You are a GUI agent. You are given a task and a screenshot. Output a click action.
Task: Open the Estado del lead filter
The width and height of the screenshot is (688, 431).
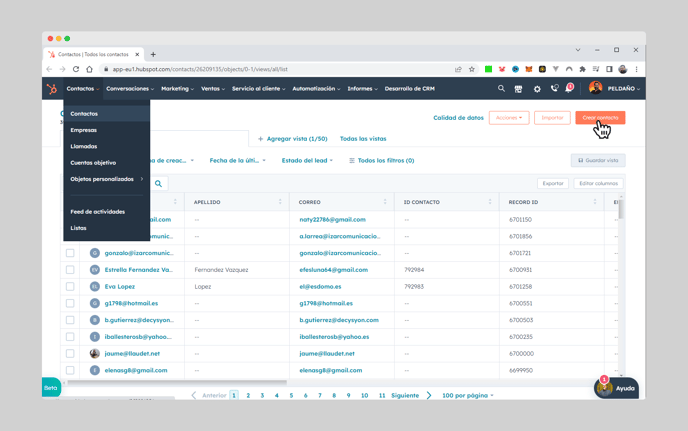pos(307,161)
